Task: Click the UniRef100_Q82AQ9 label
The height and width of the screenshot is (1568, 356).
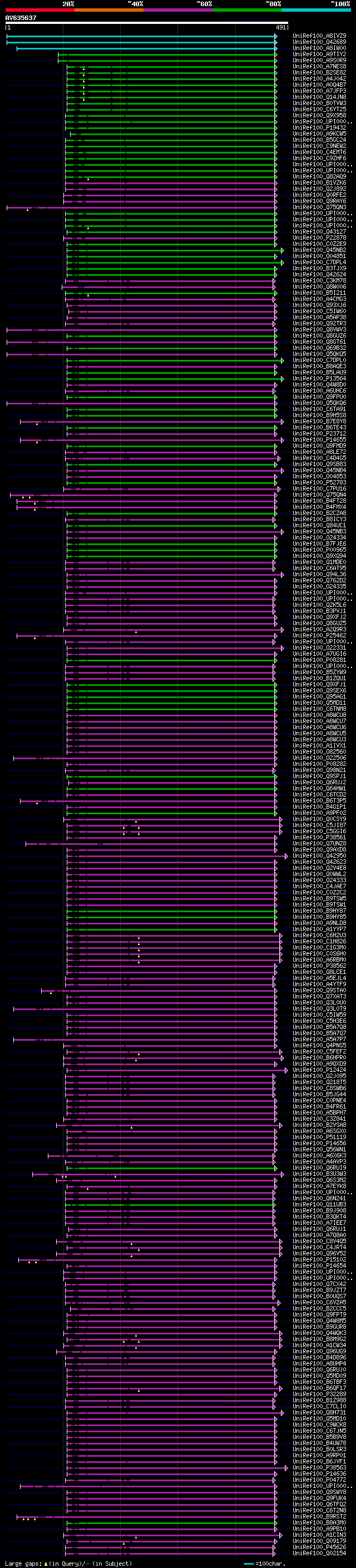Action: (x=319, y=176)
